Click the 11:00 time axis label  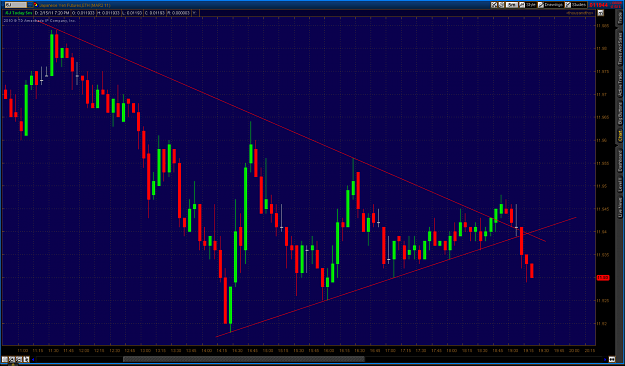click(x=23, y=350)
